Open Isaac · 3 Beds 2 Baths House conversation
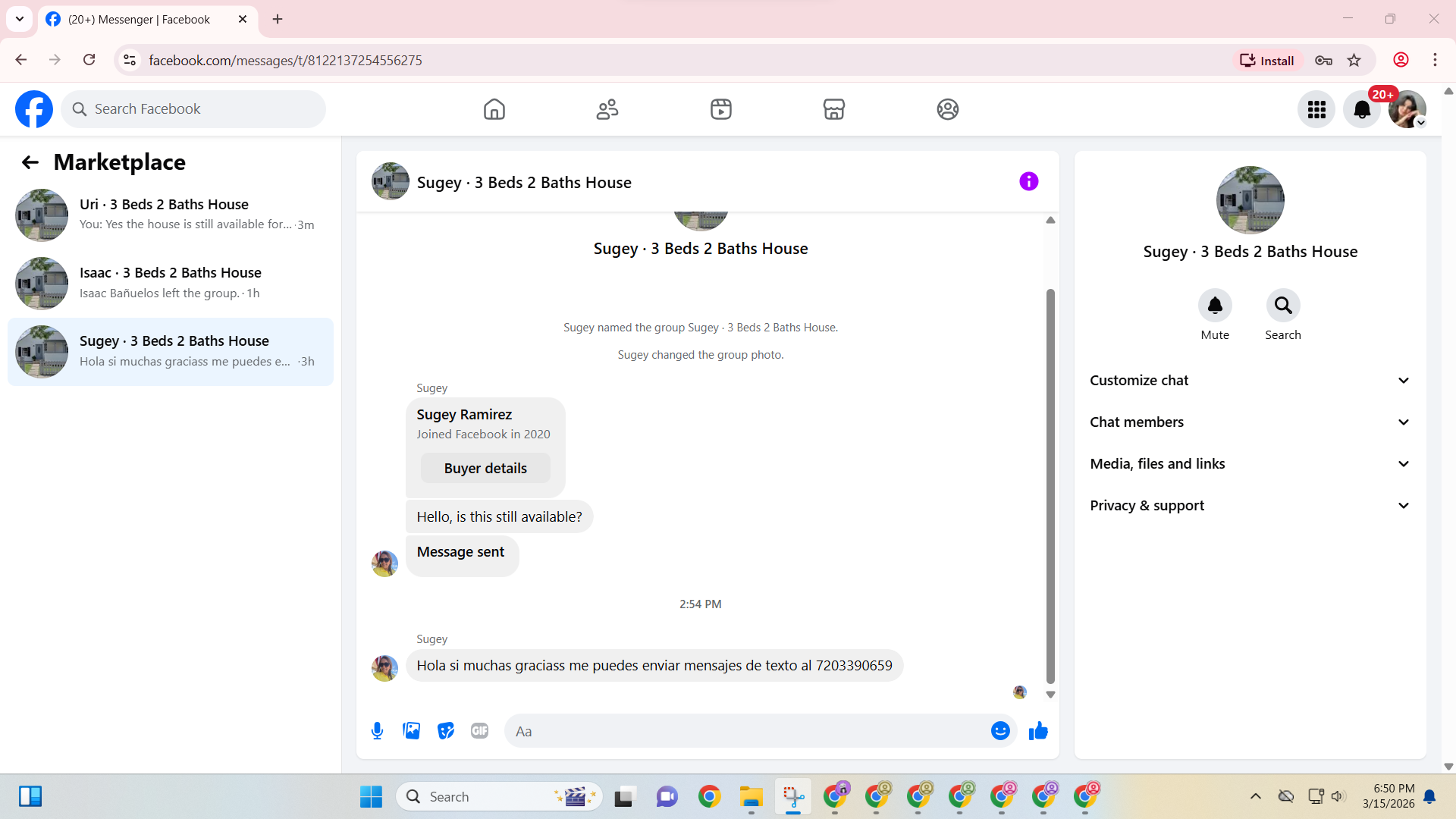This screenshot has width=1456, height=819. point(171,284)
